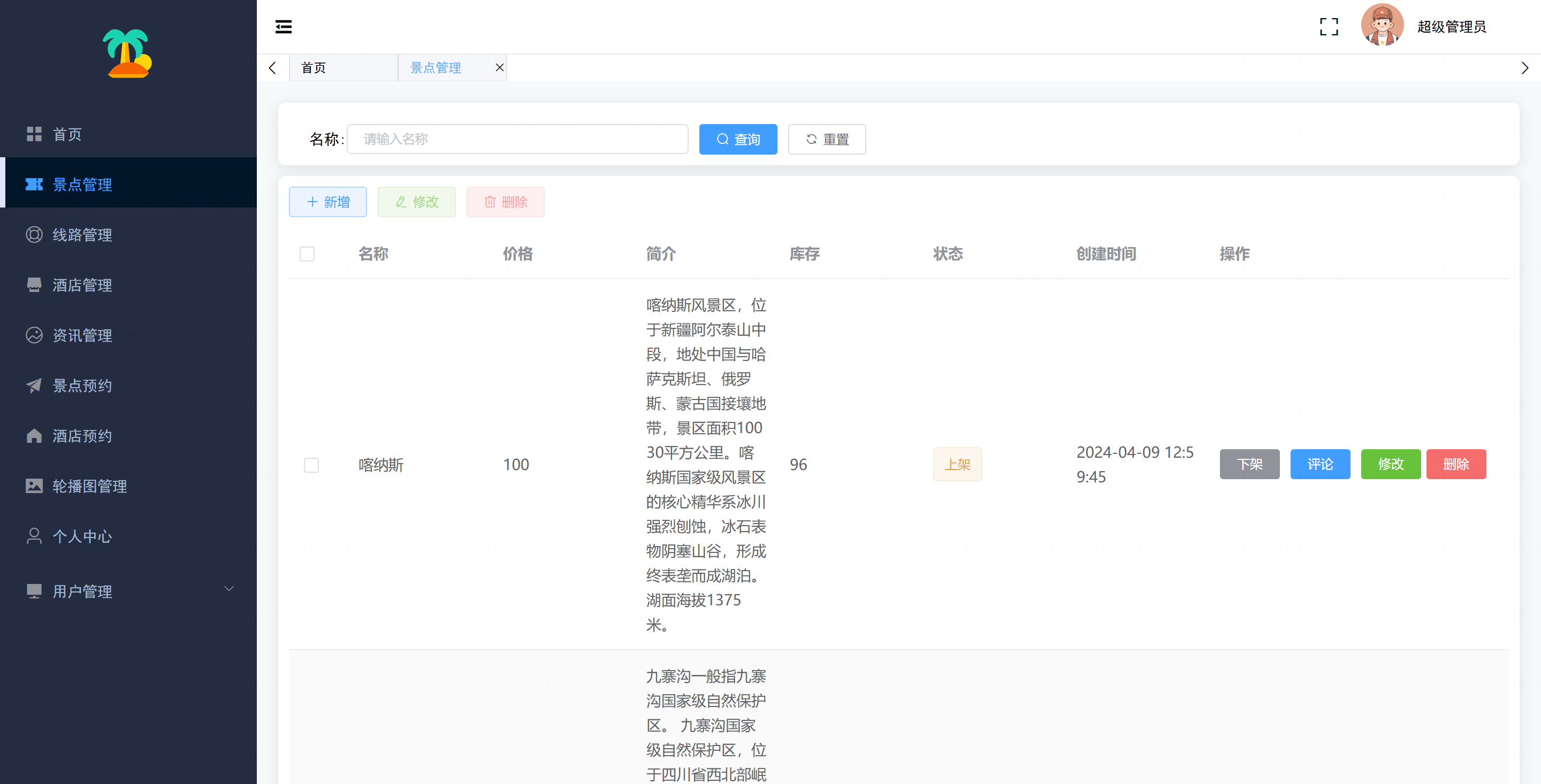Toggle the select-all checkbox in table header

[307, 254]
